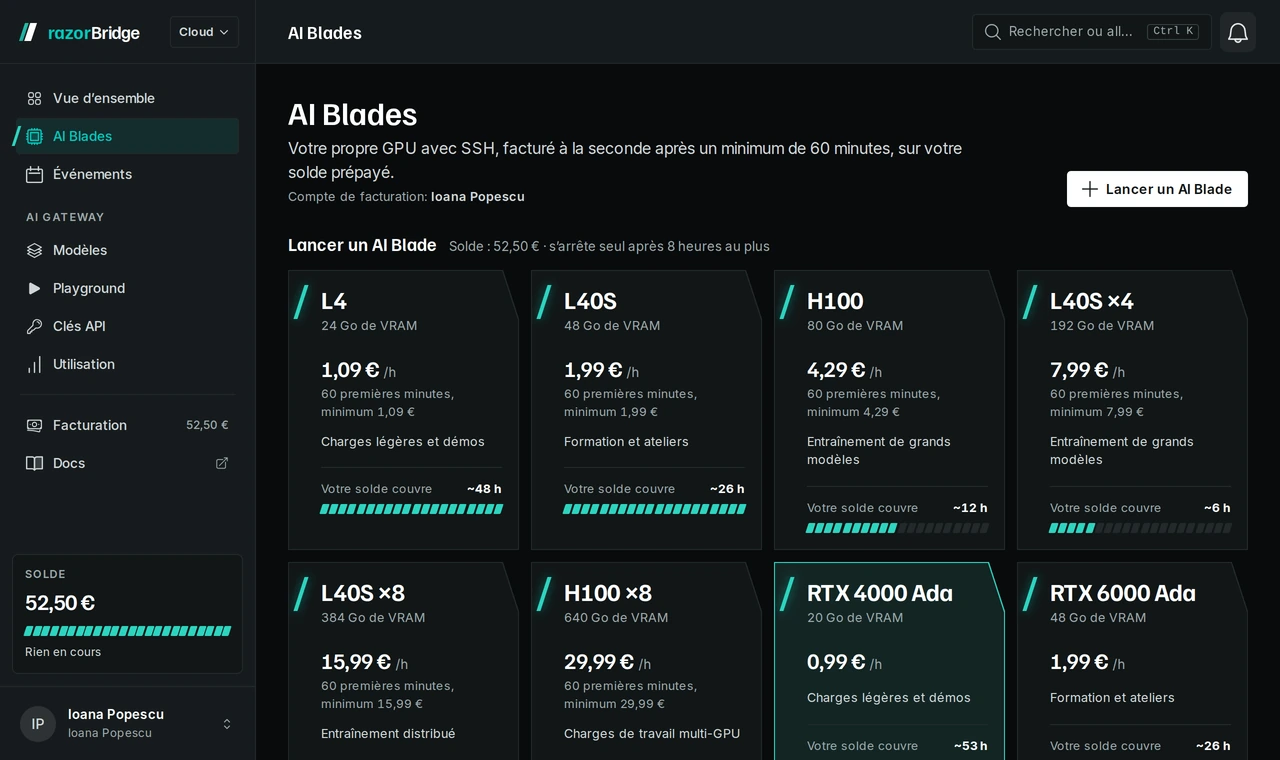Click the H100 price 4,29 €

point(836,370)
